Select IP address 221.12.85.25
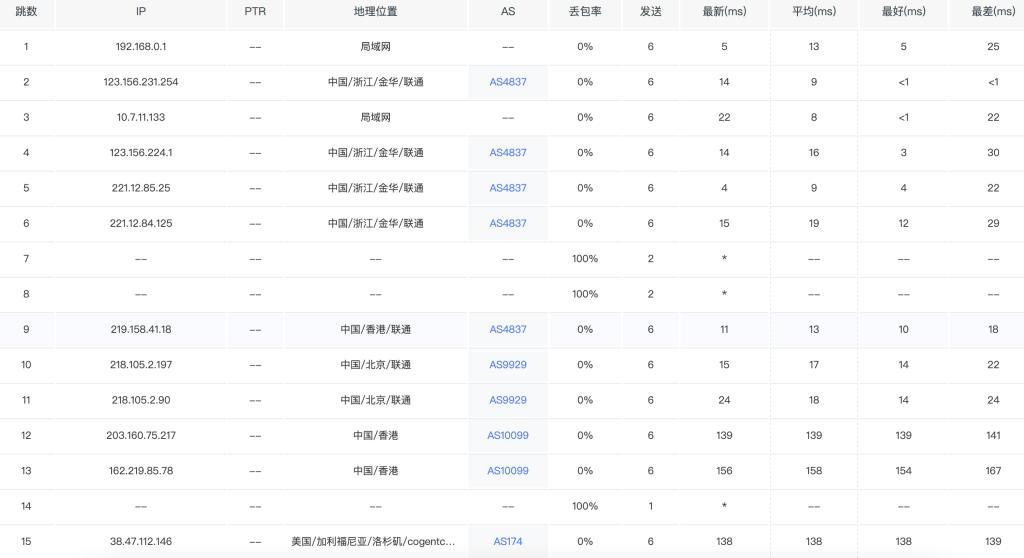This screenshot has height=558, width=1024. [140, 188]
